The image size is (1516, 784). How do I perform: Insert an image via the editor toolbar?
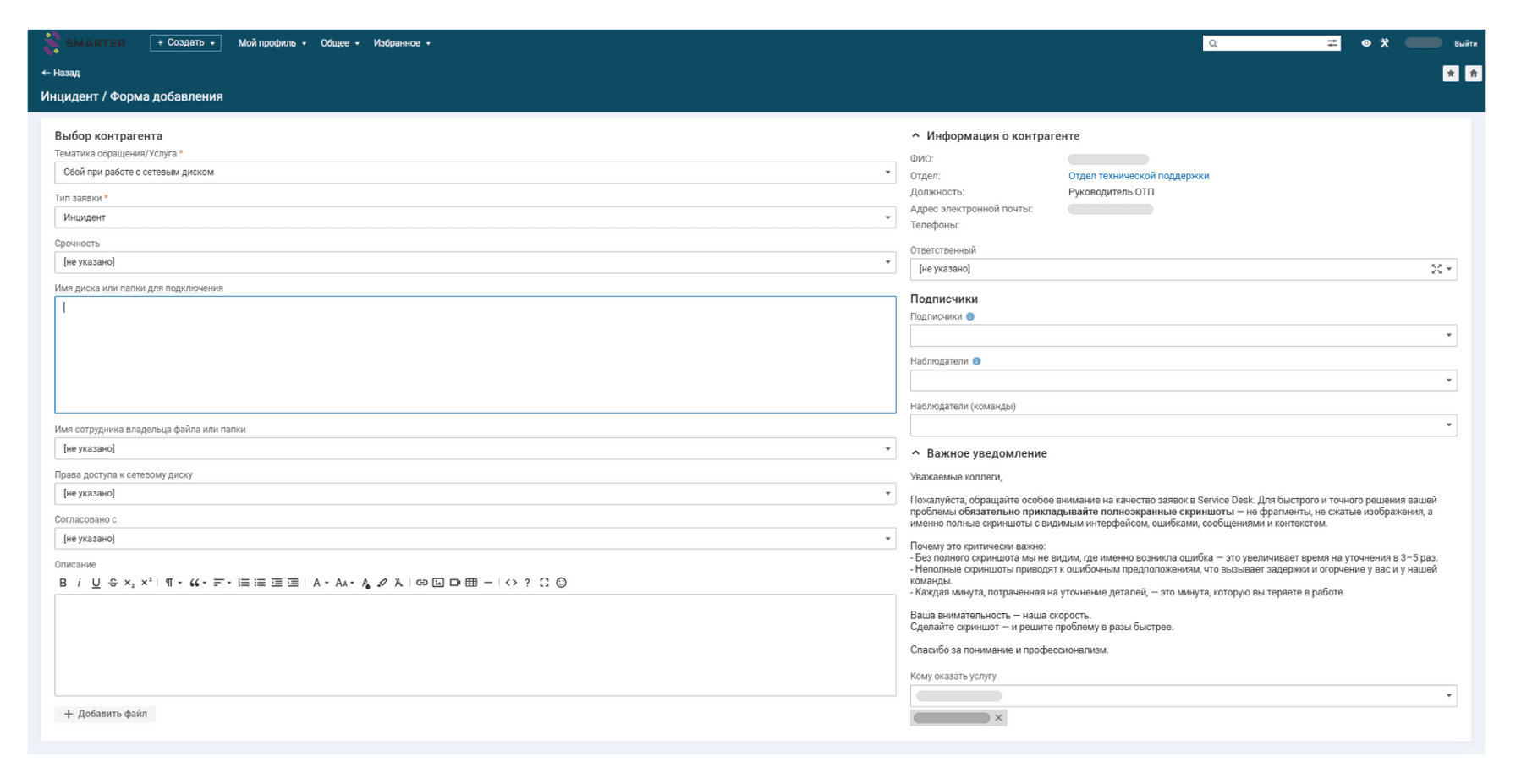pyautogui.click(x=438, y=583)
